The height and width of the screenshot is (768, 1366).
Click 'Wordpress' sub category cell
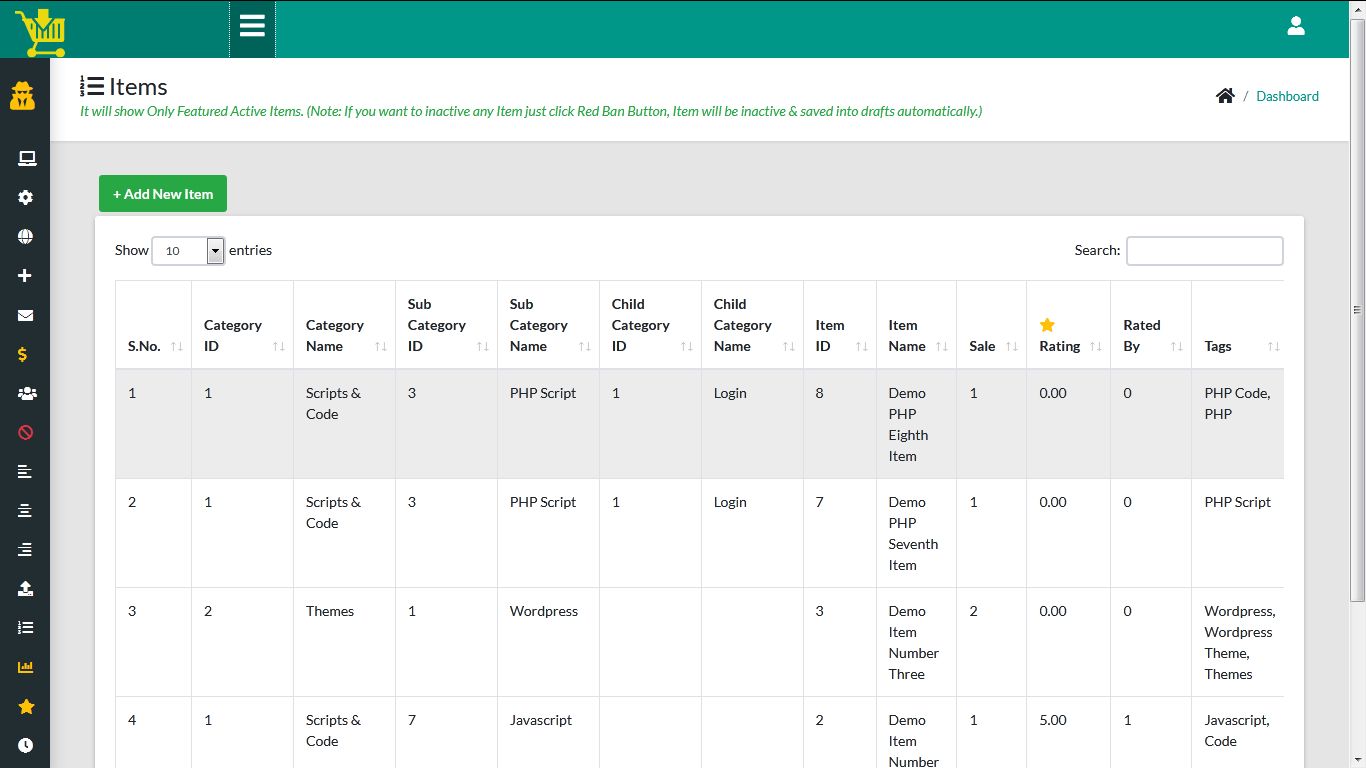tap(548, 642)
